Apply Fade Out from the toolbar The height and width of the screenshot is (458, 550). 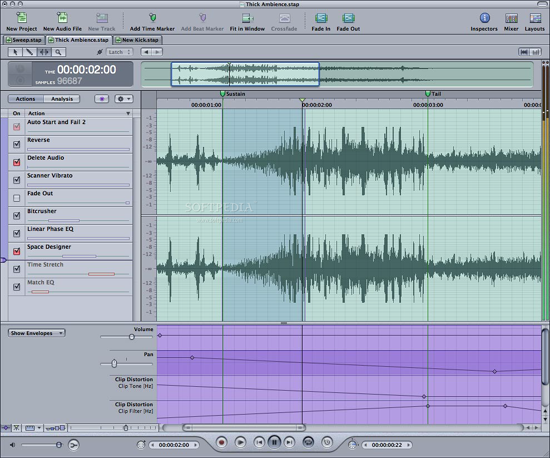348,18
